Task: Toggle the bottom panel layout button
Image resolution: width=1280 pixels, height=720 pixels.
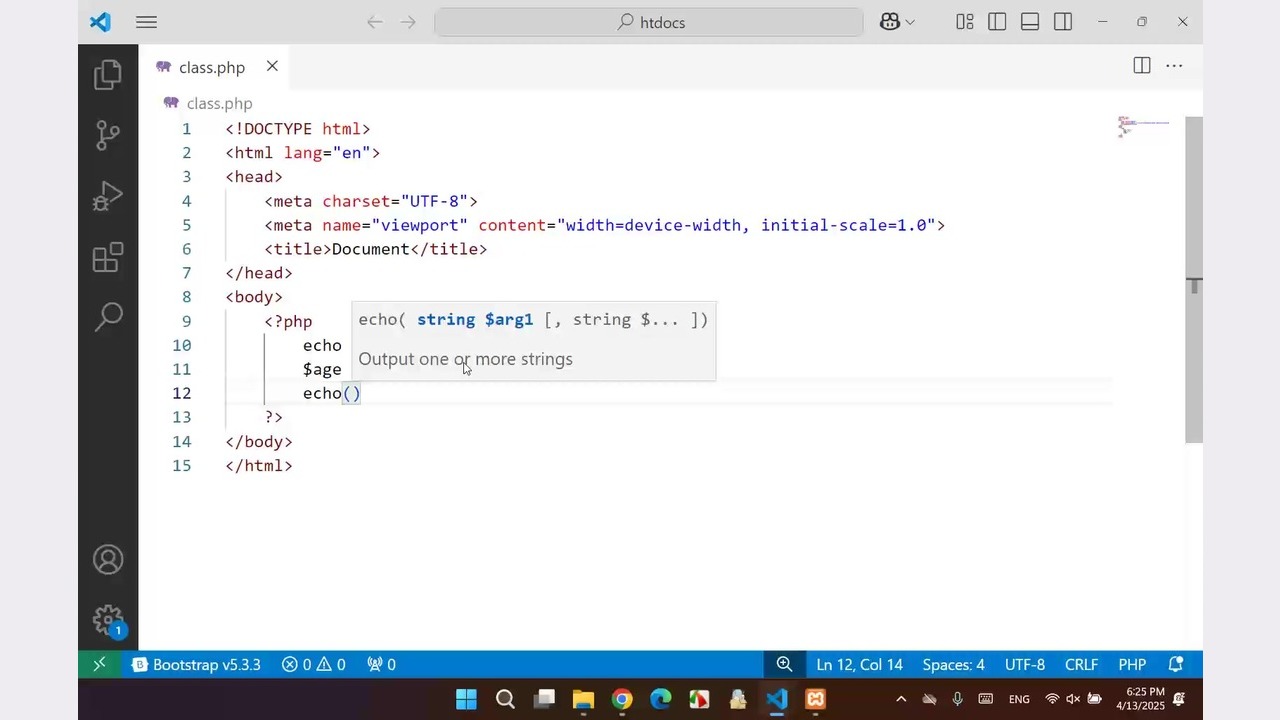Action: [1030, 22]
